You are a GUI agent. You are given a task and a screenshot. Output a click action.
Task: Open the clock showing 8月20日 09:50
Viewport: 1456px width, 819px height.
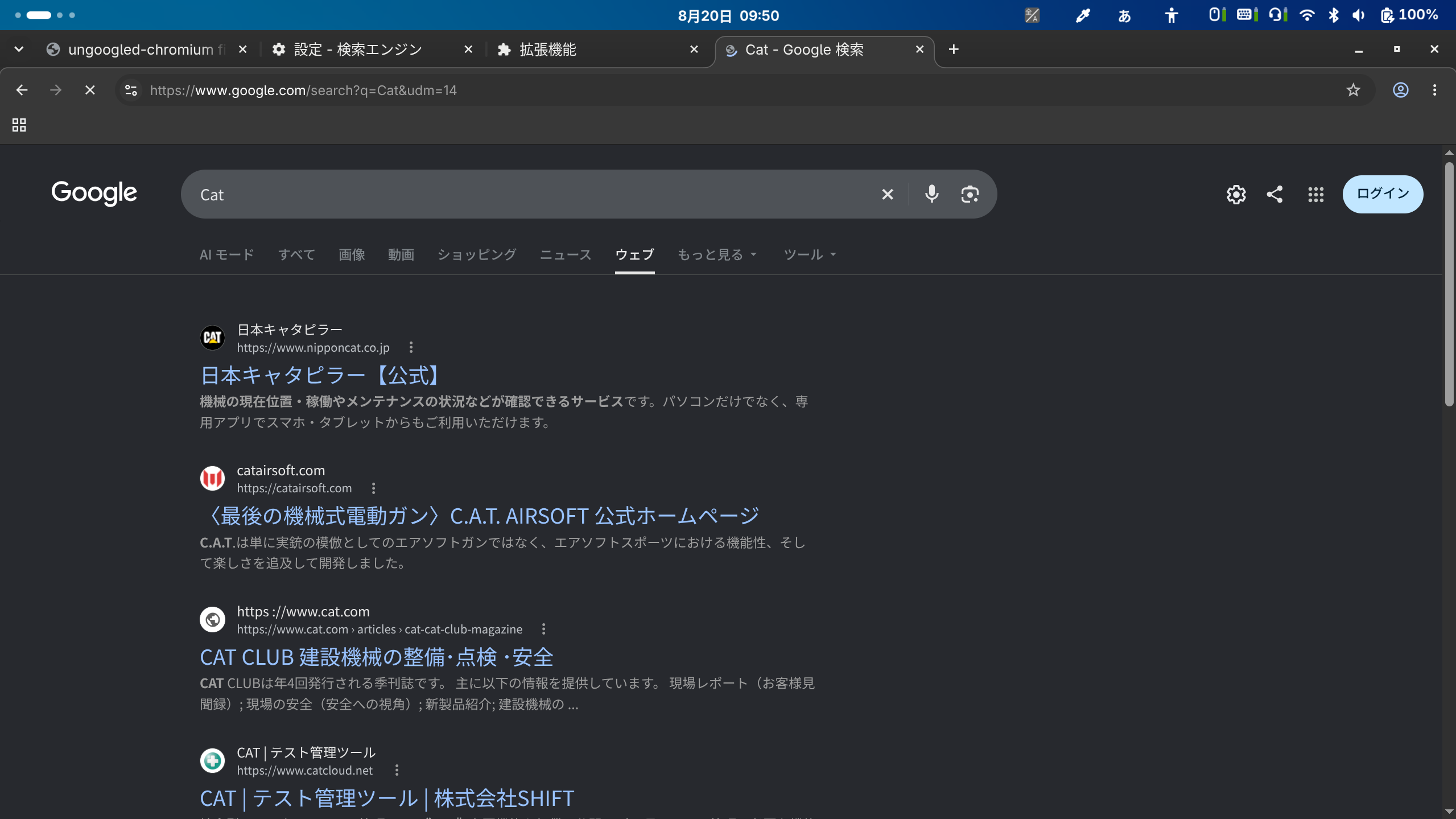(x=728, y=15)
